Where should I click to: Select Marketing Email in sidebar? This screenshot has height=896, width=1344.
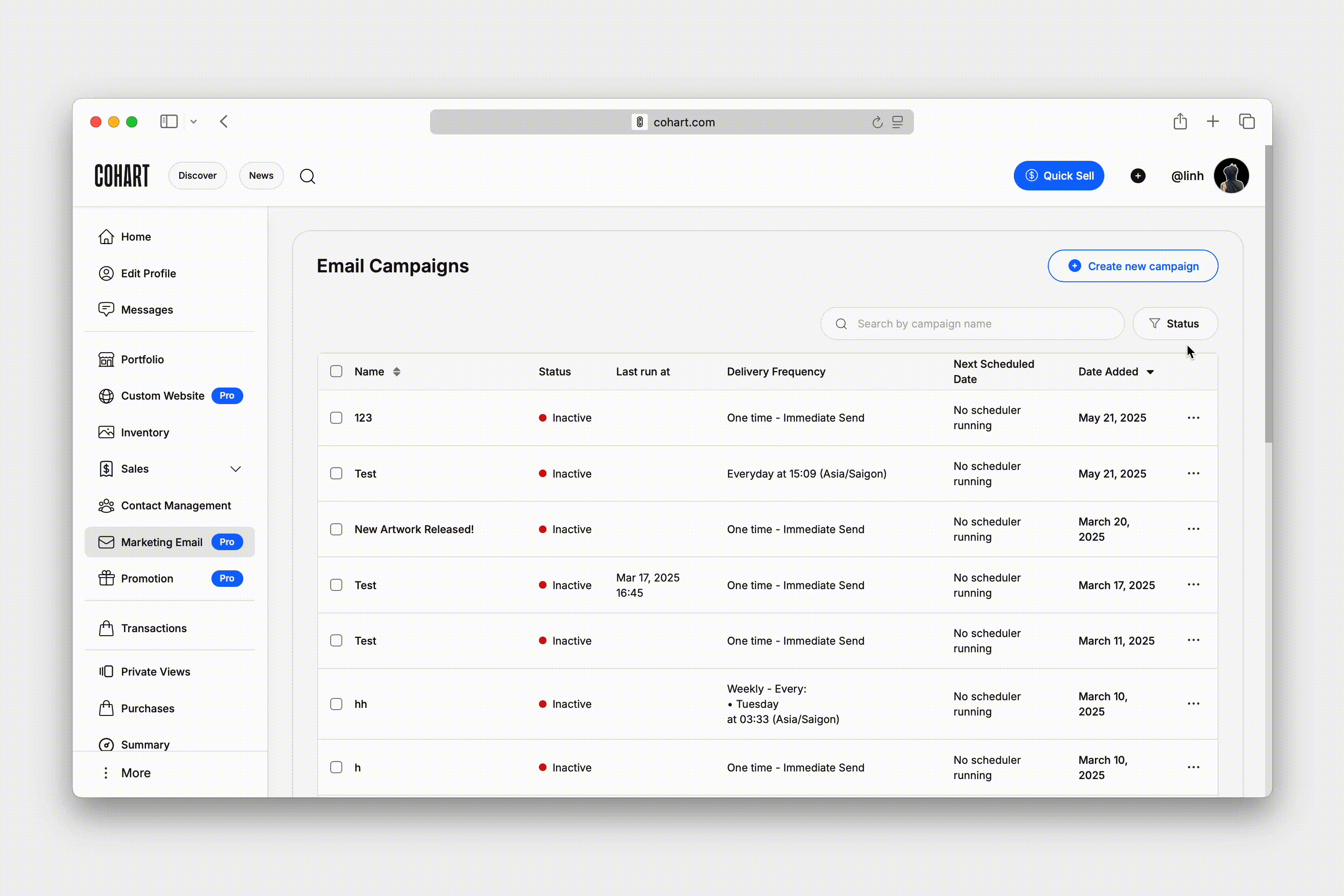tap(170, 542)
